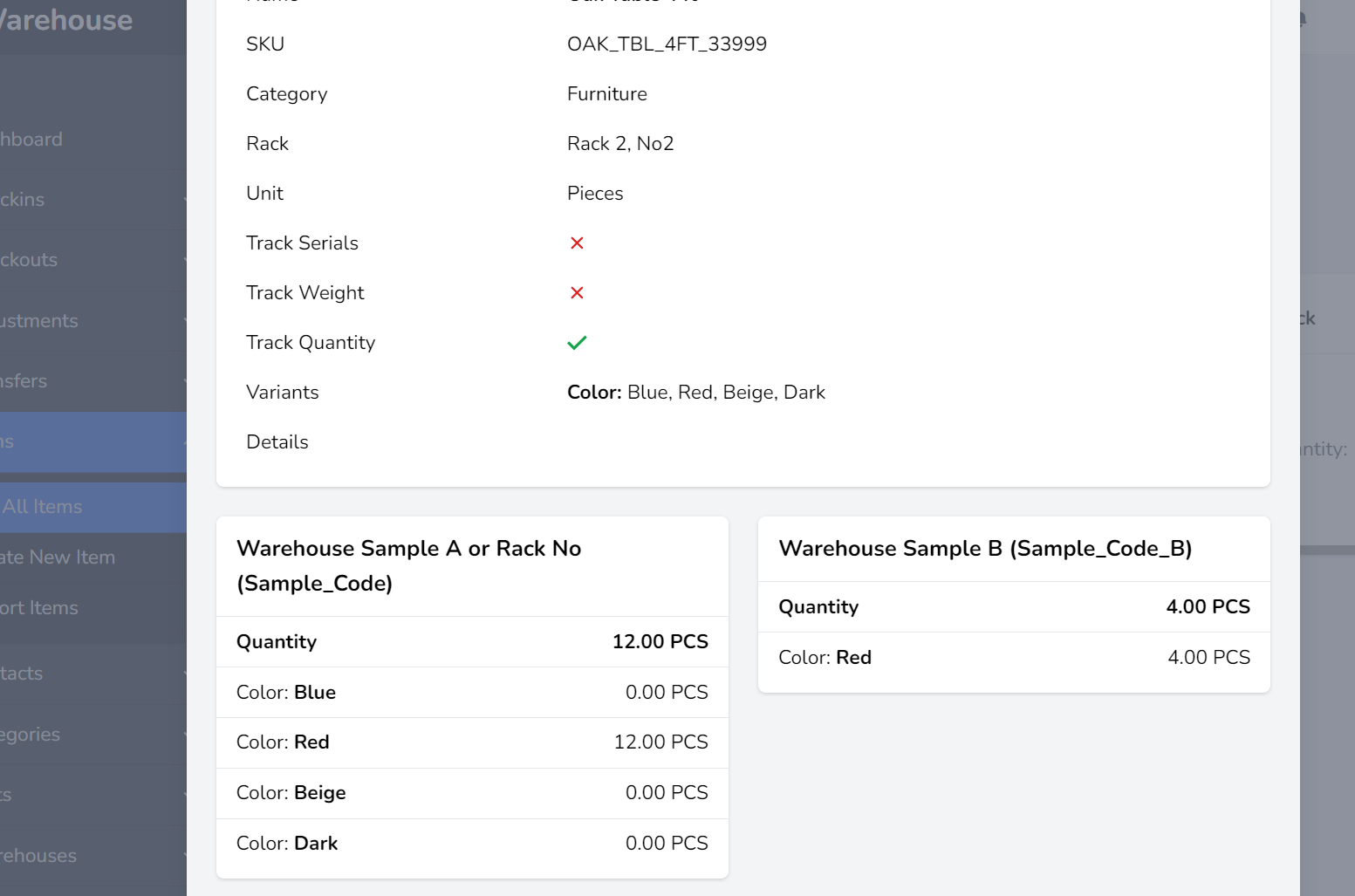
Task: Click the SKU value OAK_TBL_4FT_33999
Action: 667,44
